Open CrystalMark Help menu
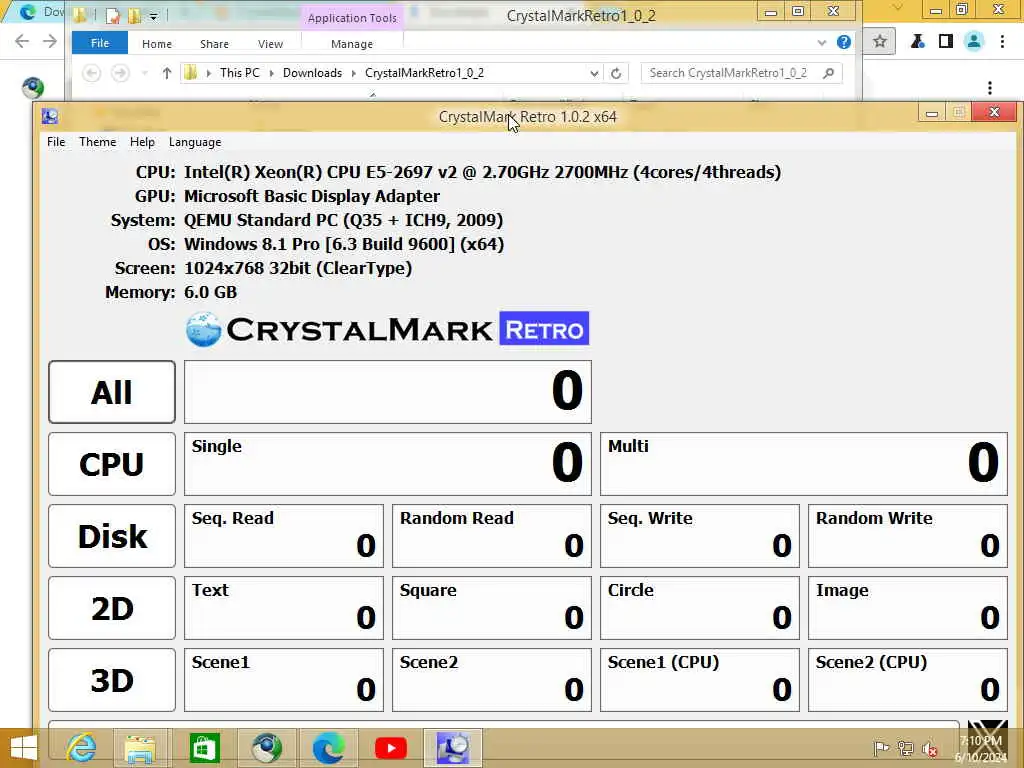This screenshot has width=1024, height=768. (x=142, y=142)
